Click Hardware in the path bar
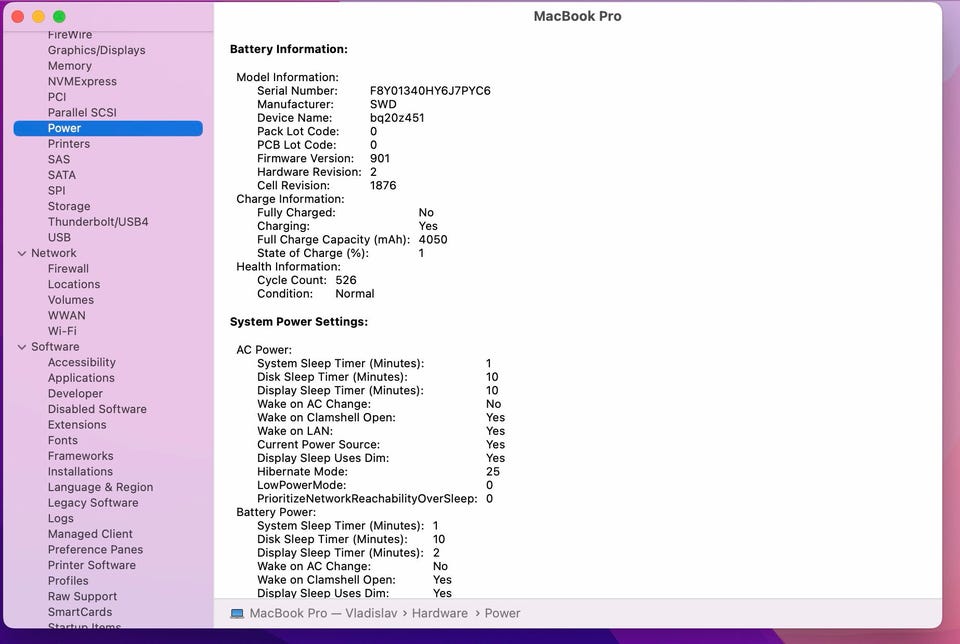Screen dimensions: 960x644 coord(440,613)
